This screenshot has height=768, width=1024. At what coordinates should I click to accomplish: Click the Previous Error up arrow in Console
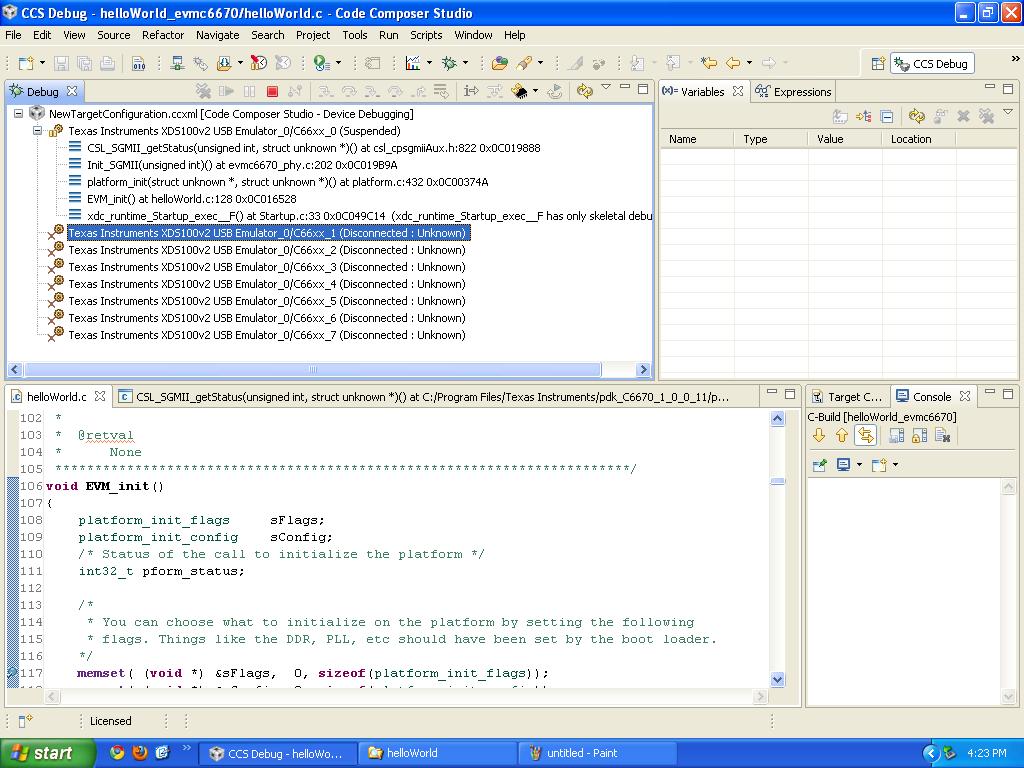[x=842, y=436]
